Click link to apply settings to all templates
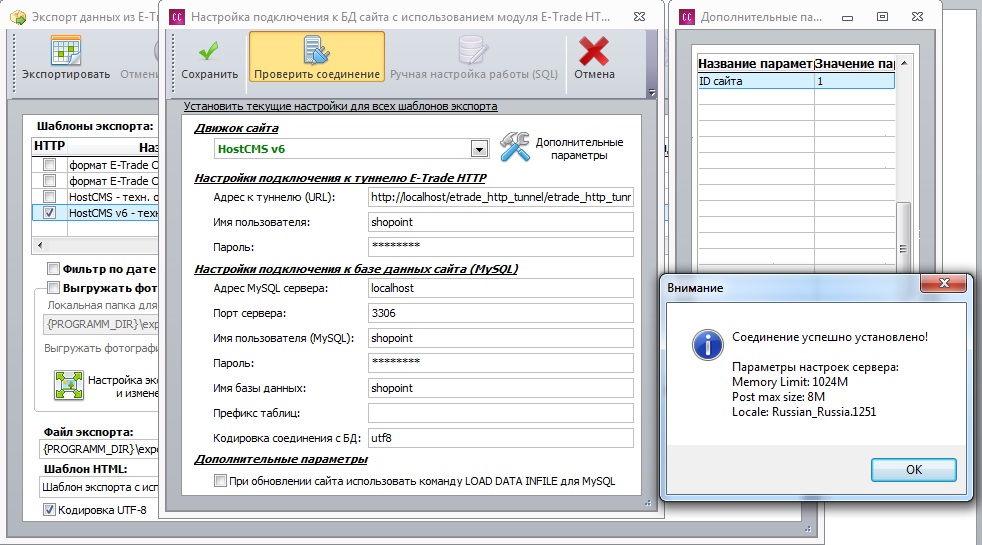Viewport: 982px width, 545px height. pyautogui.click(x=340, y=106)
